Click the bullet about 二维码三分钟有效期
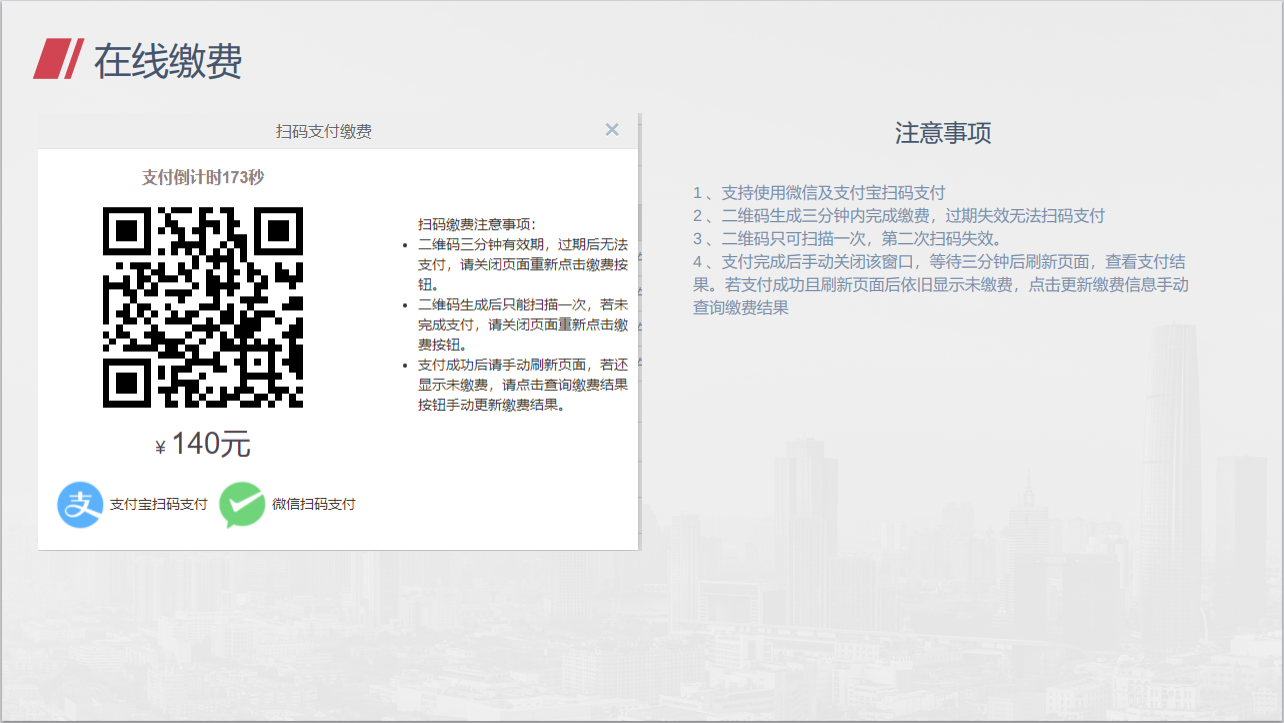The image size is (1284, 723). (522, 264)
